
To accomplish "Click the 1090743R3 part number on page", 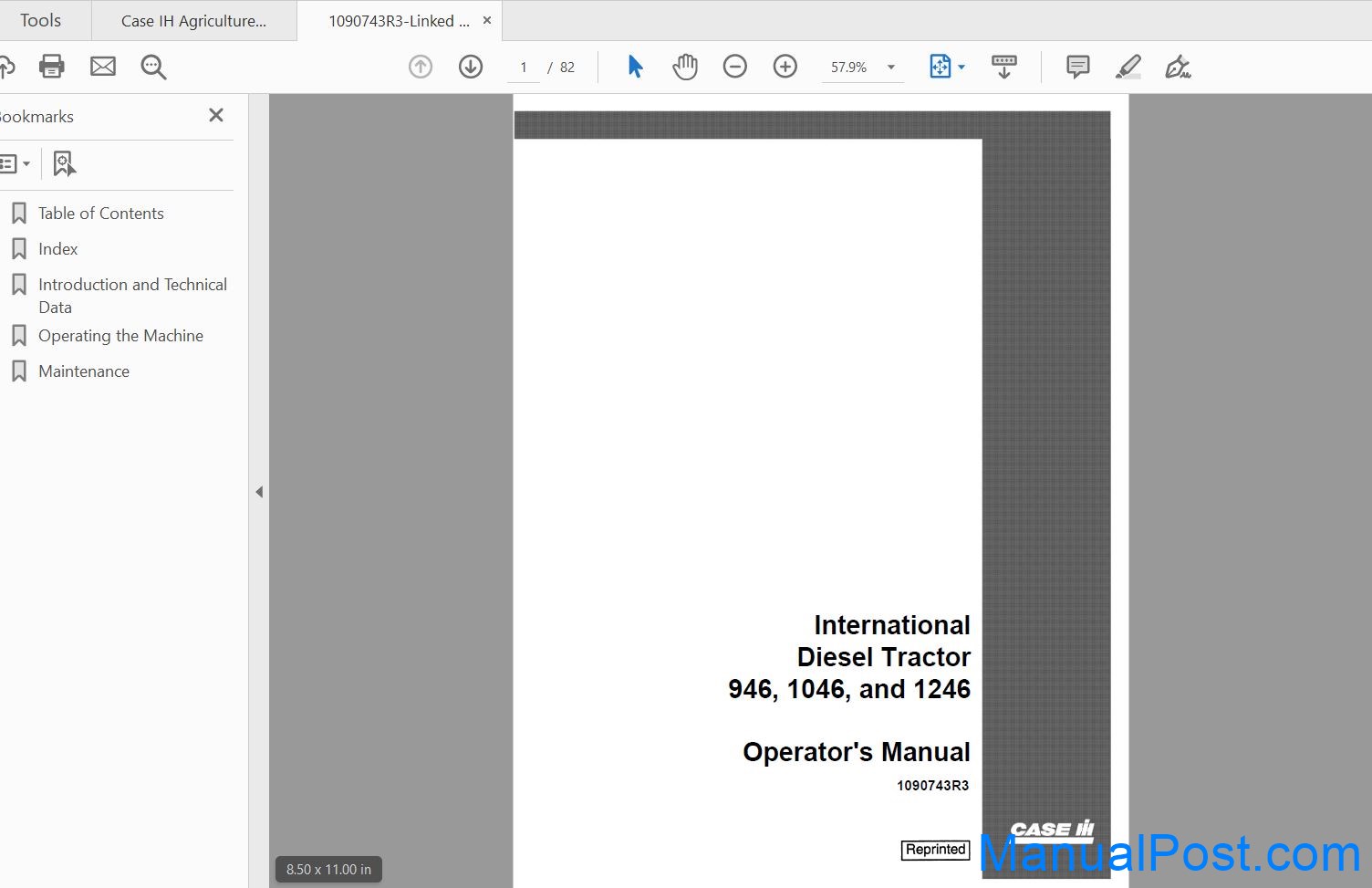I will pyautogui.click(x=932, y=786).
